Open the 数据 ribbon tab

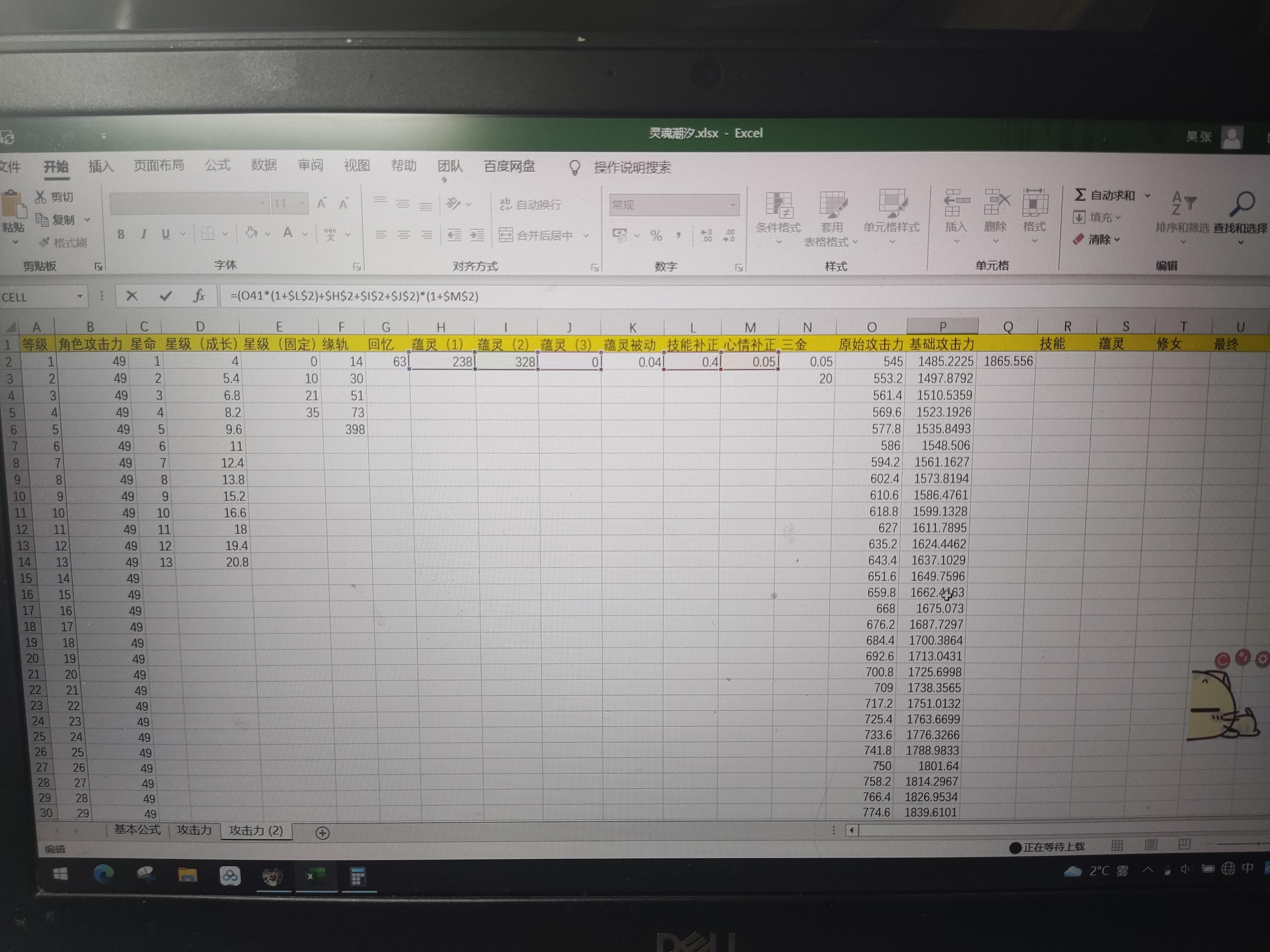click(264, 165)
